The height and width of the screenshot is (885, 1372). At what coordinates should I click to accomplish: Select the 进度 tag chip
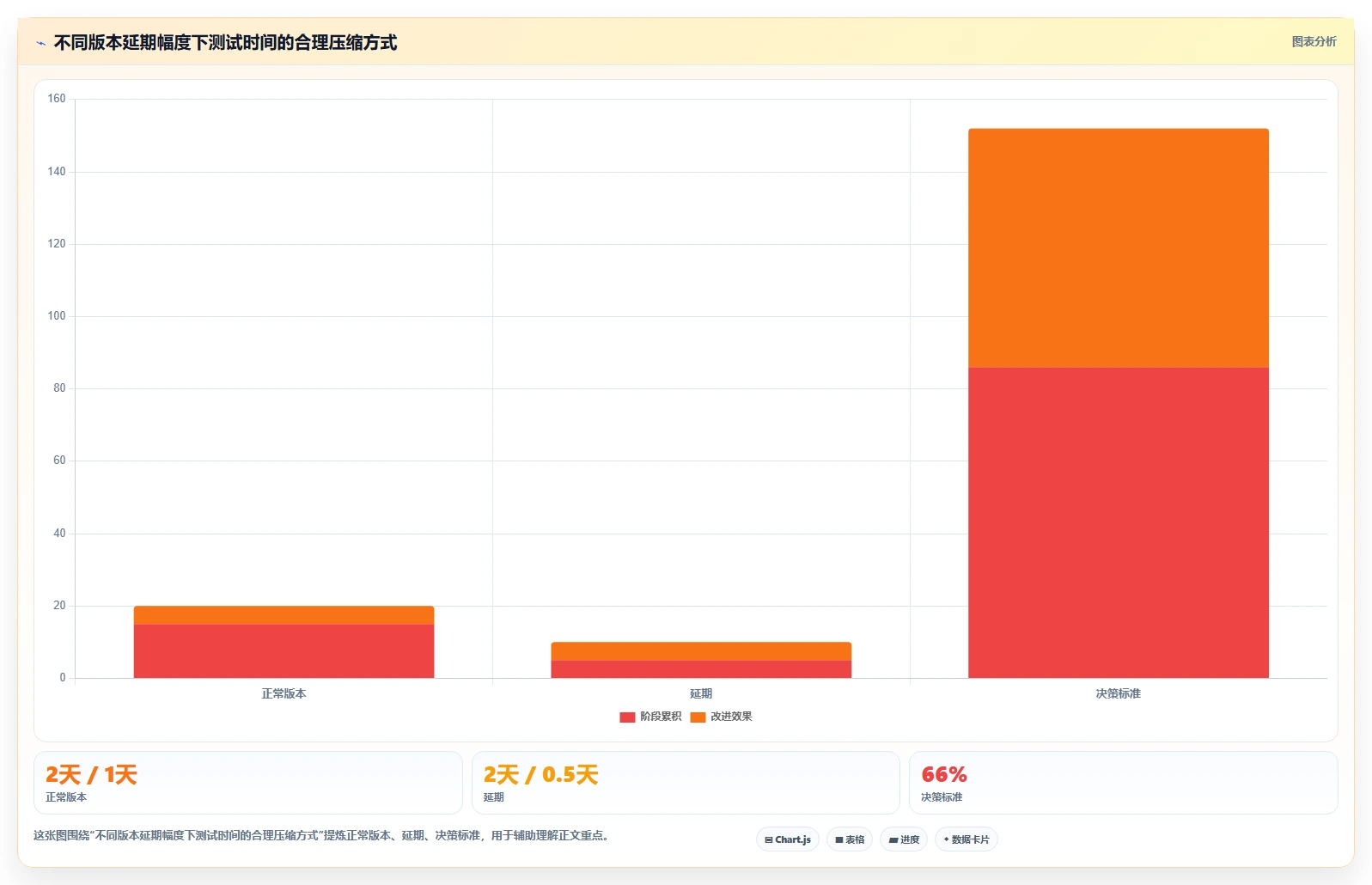[904, 839]
